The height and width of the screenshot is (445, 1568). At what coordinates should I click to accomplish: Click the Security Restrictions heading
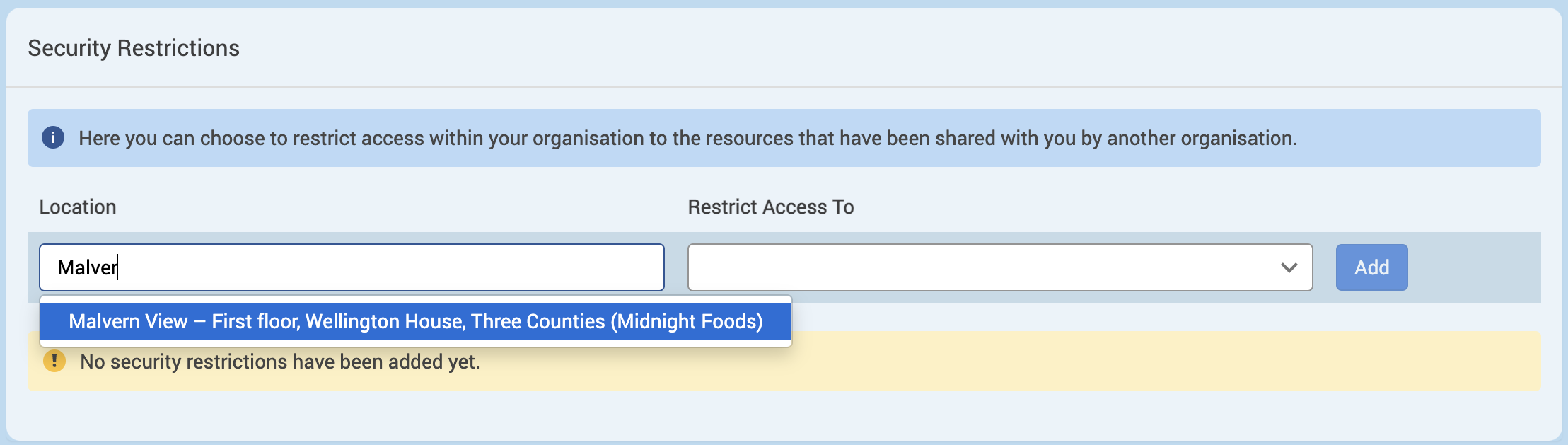[134, 48]
